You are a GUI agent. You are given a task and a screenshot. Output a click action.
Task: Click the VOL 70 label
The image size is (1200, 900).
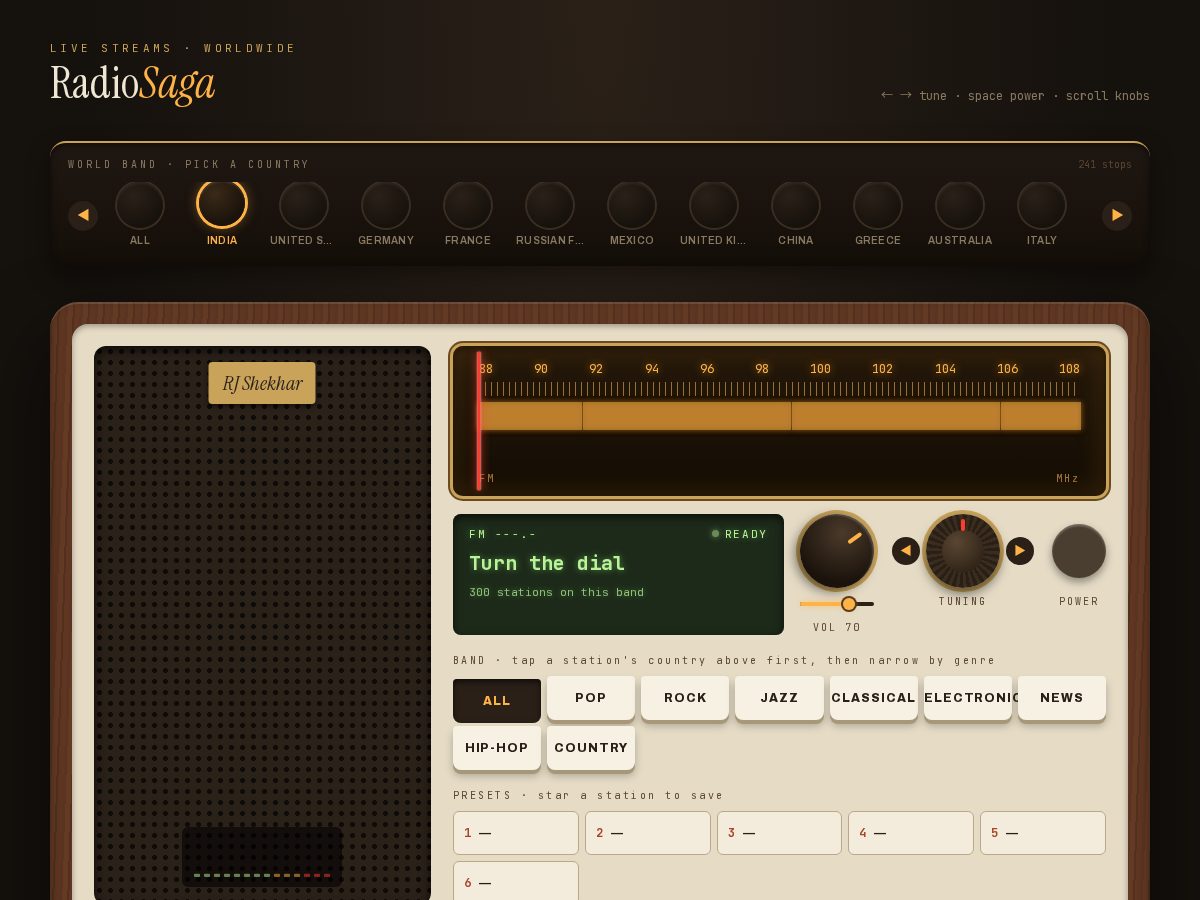pos(837,628)
